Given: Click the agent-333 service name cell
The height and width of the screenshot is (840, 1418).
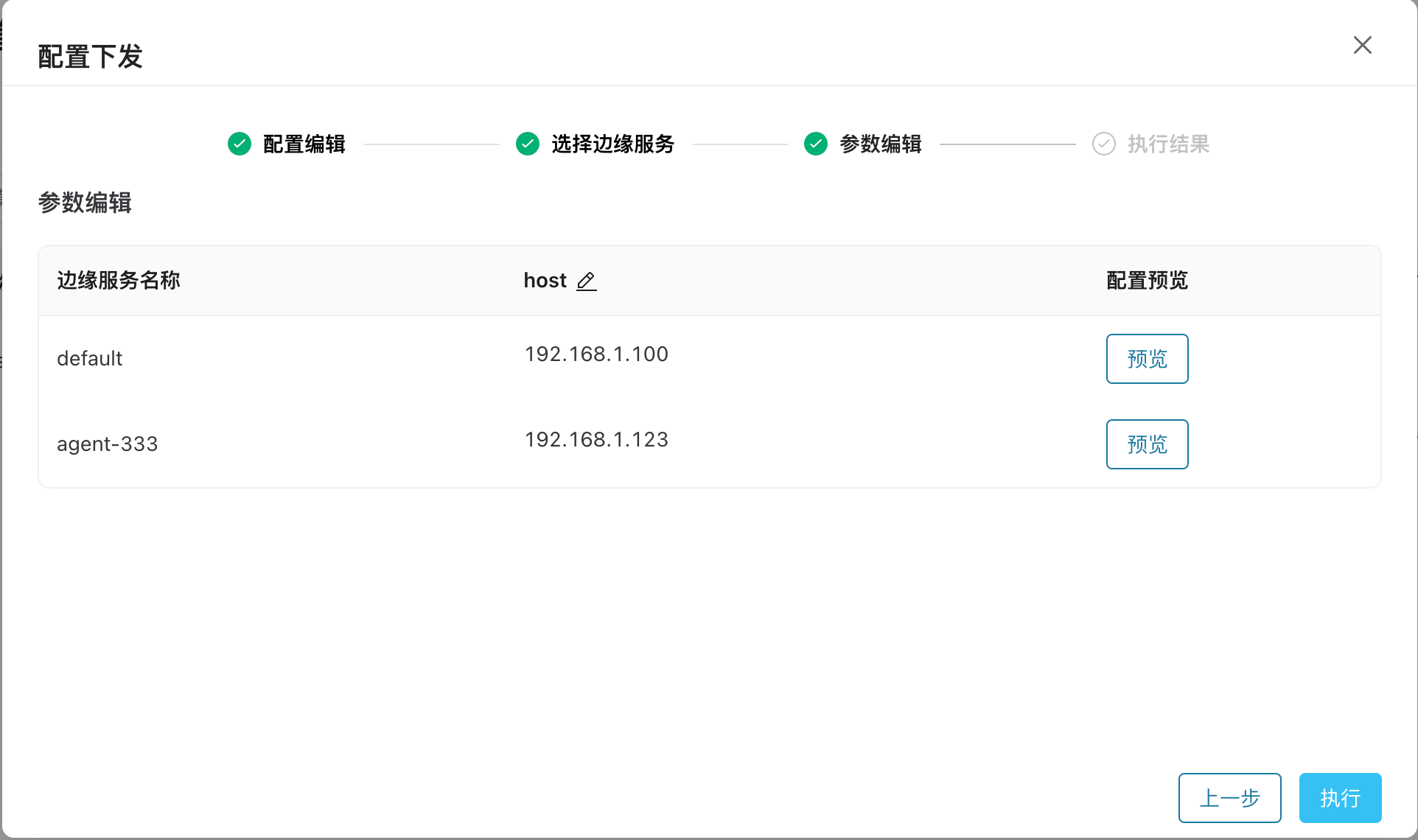Looking at the screenshot, I should [x=108, y=444].
